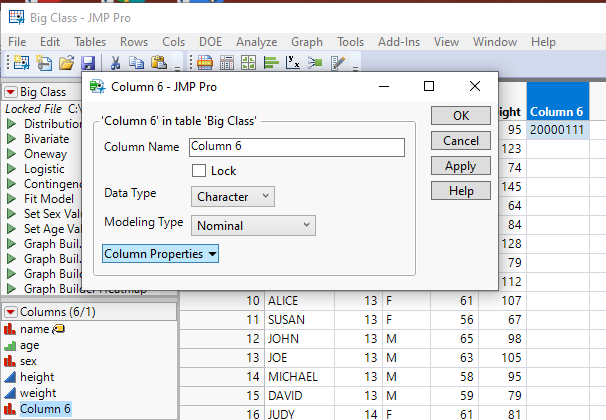The height and width of the screenshot is (420, 606).
Task: Click the Set Age Val script name
Action: (x=52, y=229)
